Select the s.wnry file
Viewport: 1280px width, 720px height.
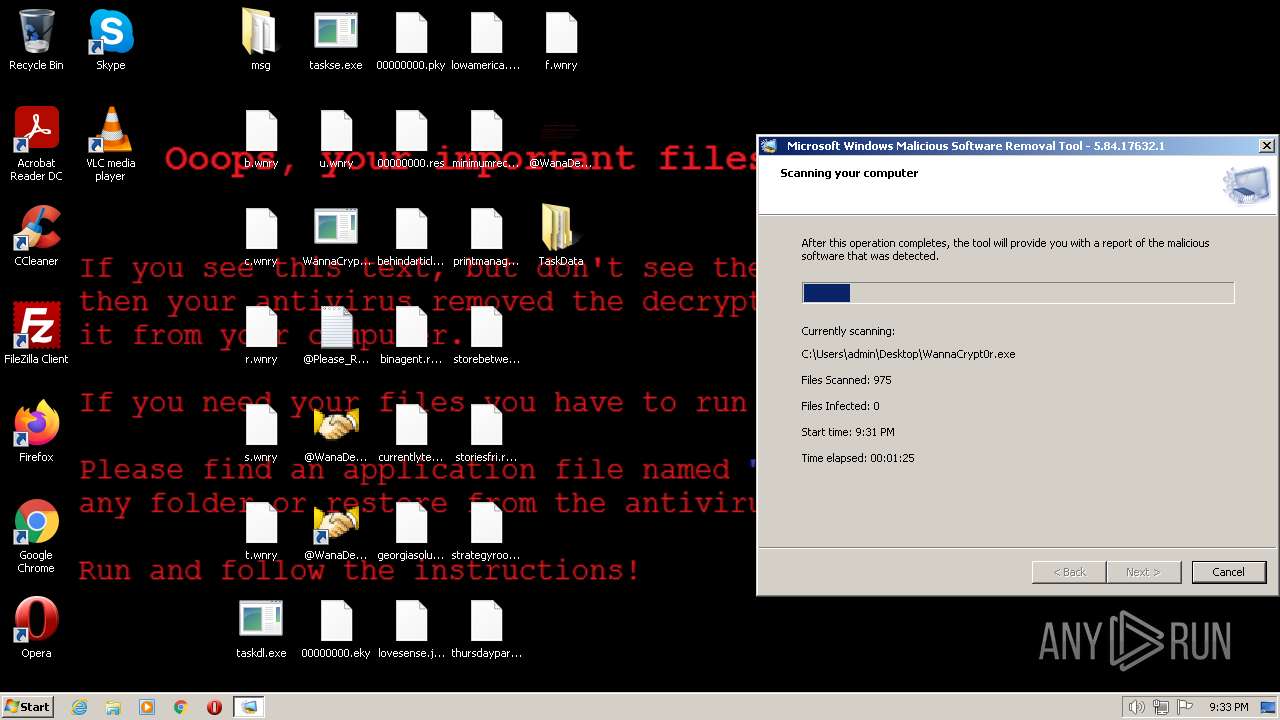261,432
